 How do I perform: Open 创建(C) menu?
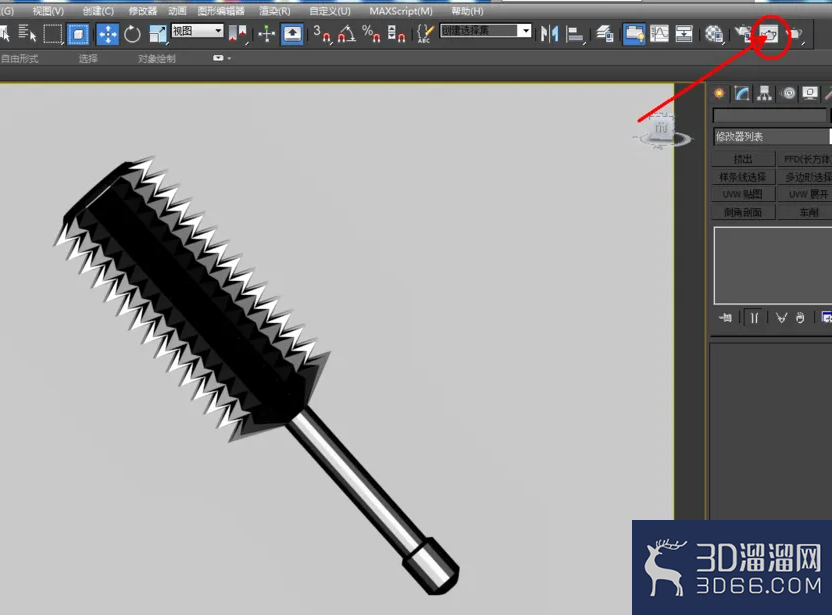(98, 11)
